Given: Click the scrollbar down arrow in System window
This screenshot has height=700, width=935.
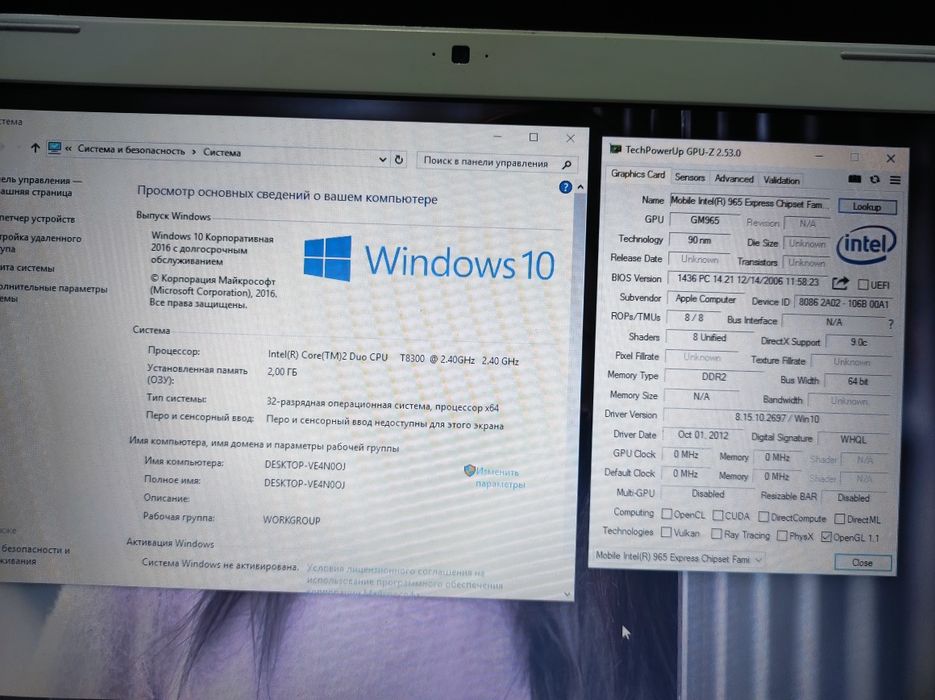Looking at the screenshot, I should (x=567, y=594).
